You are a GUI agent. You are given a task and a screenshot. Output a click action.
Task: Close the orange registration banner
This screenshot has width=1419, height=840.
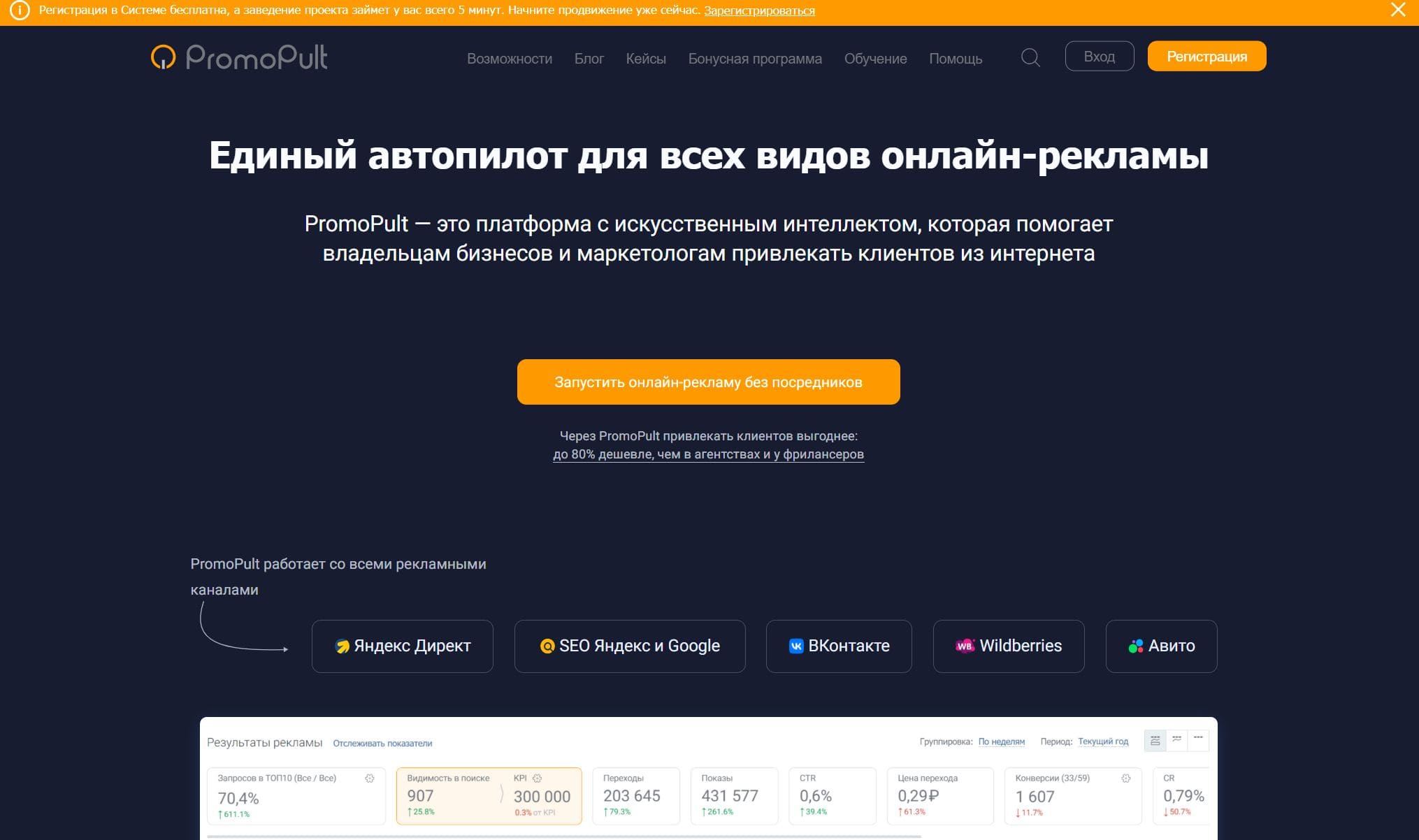(1398, 10)
